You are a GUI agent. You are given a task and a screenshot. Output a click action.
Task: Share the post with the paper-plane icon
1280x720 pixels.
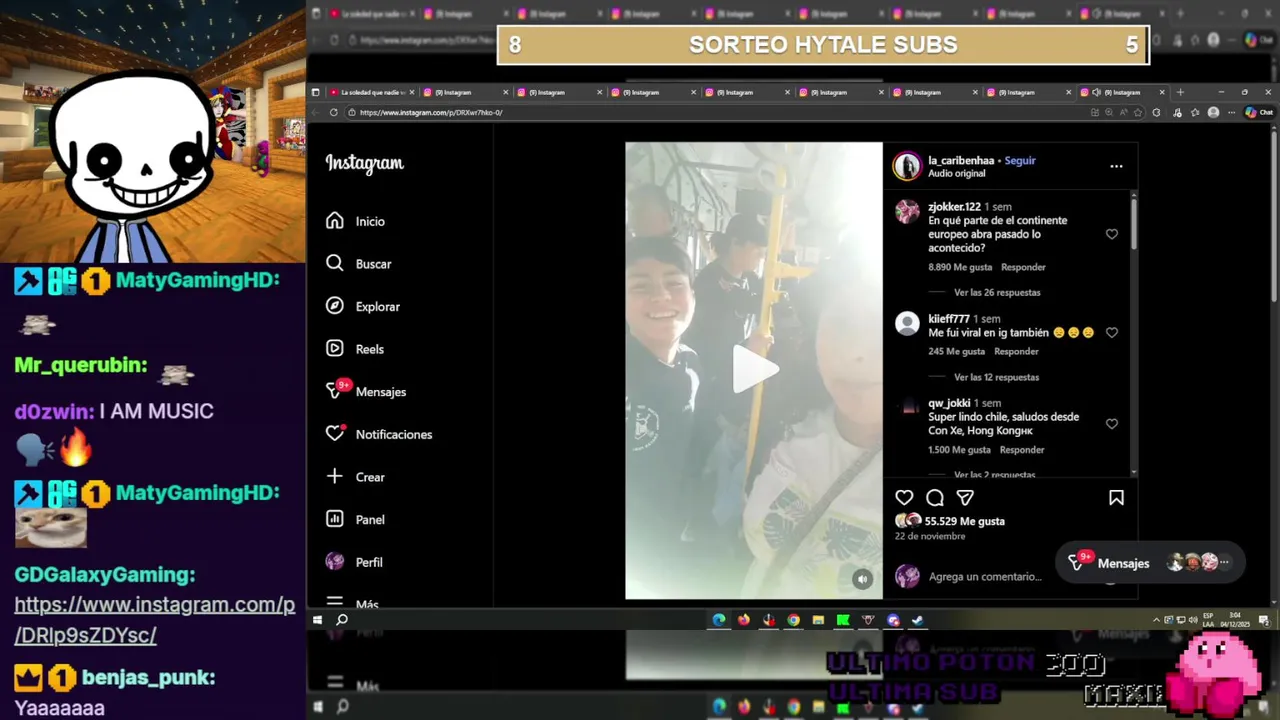coord(965,498)
